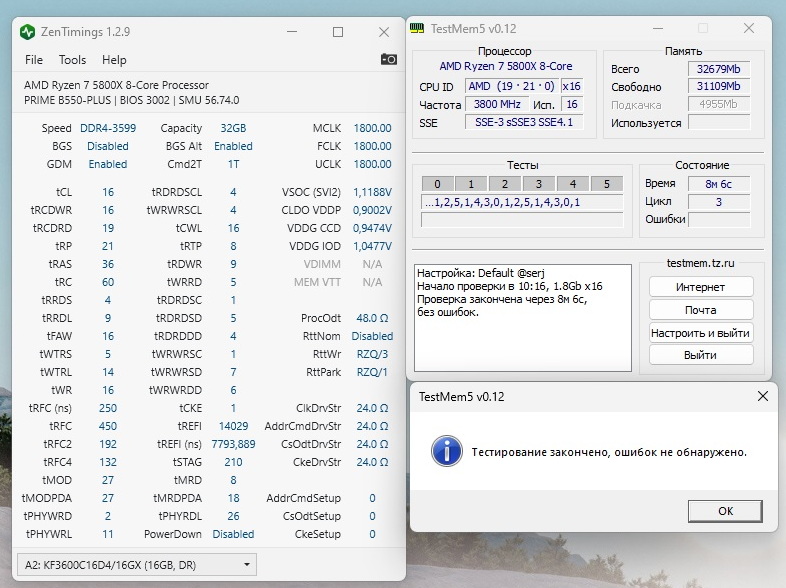The height and width of the screenshot is (588, 786).
Task: Click the Всего value 32679Mb
Action: [718, 69]
